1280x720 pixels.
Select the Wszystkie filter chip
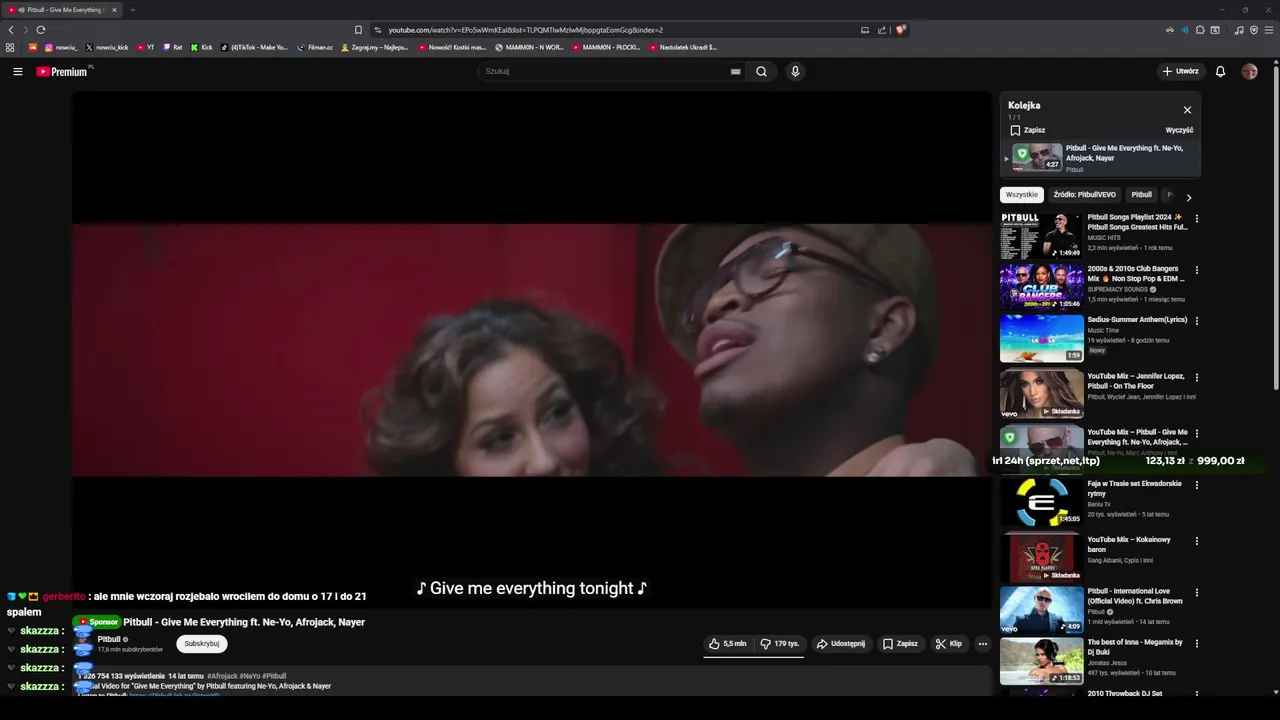coord(1022,195)
